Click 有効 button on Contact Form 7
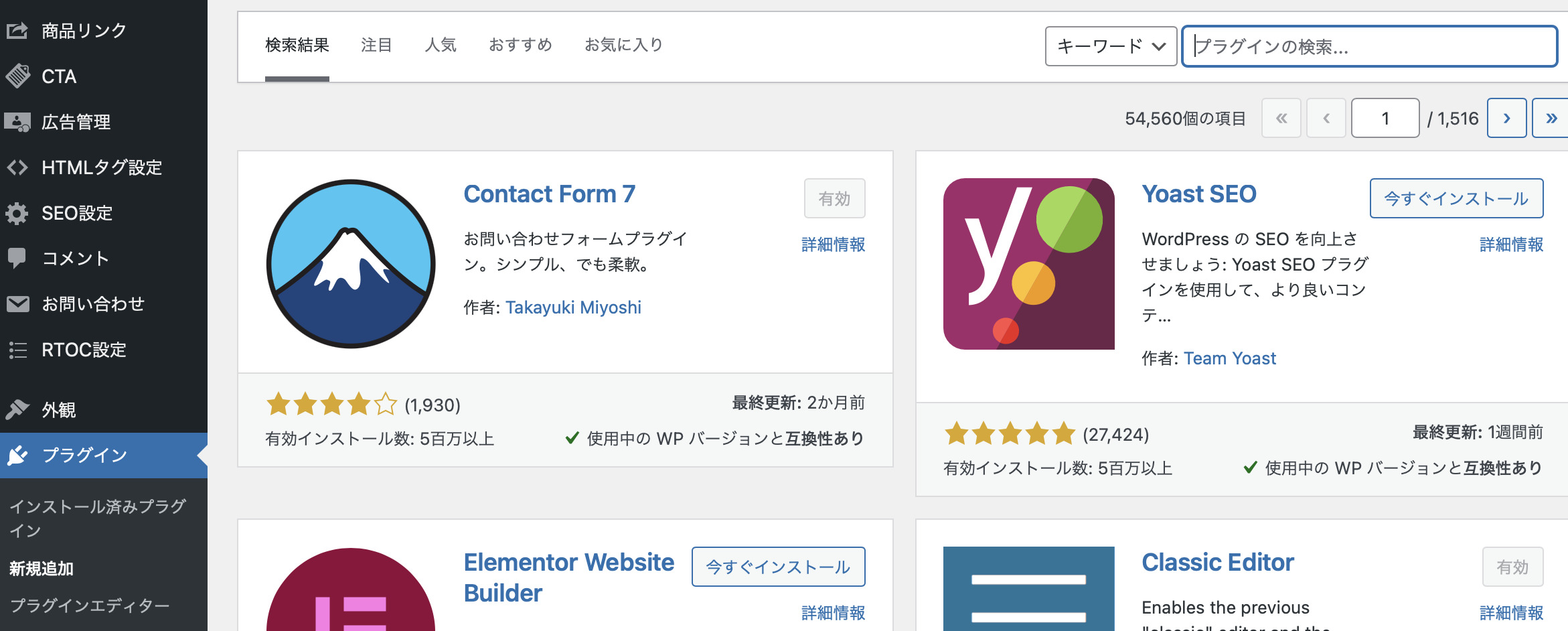The width and height of the screenshot is (1568, 631). (834, 198)
